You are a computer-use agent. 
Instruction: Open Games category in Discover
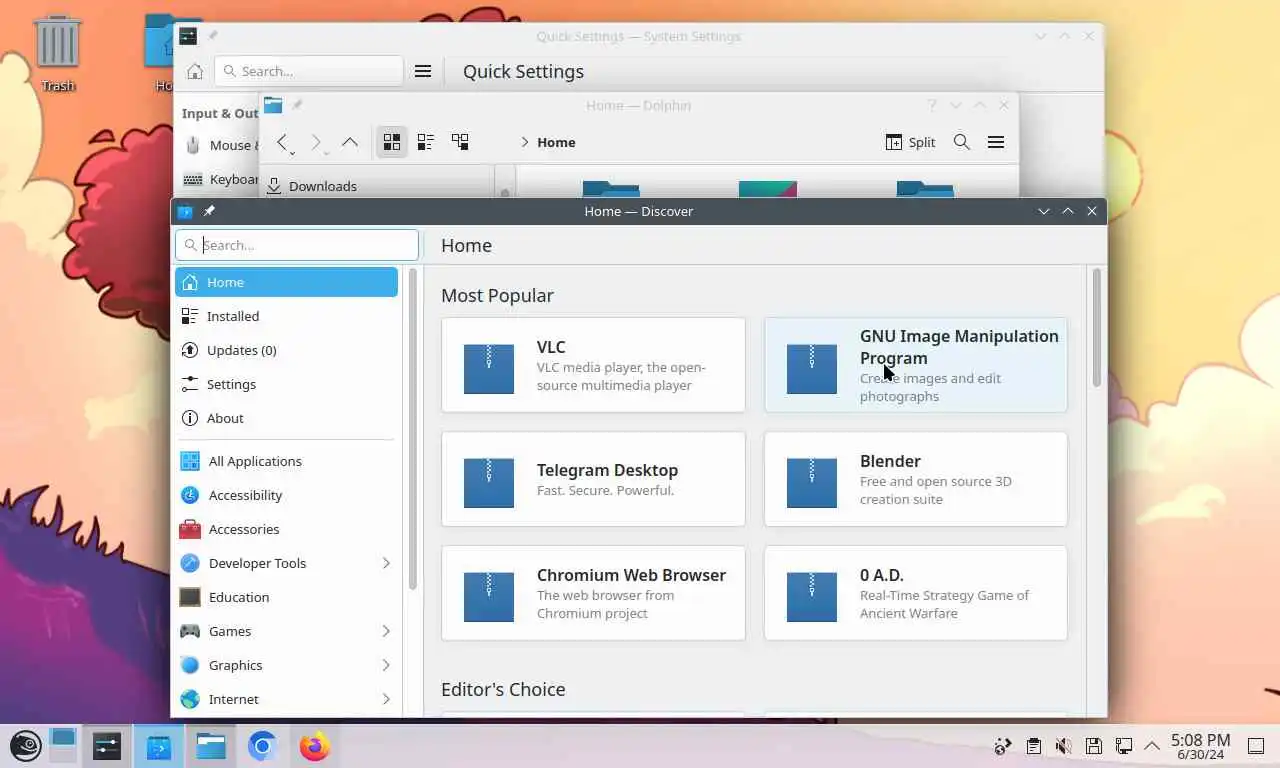coord(286,631)
